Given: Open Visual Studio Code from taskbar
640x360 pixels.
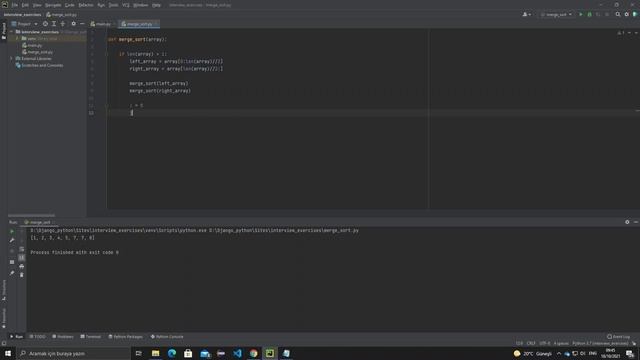Looking at the screenshot, I should click(237, 353).
